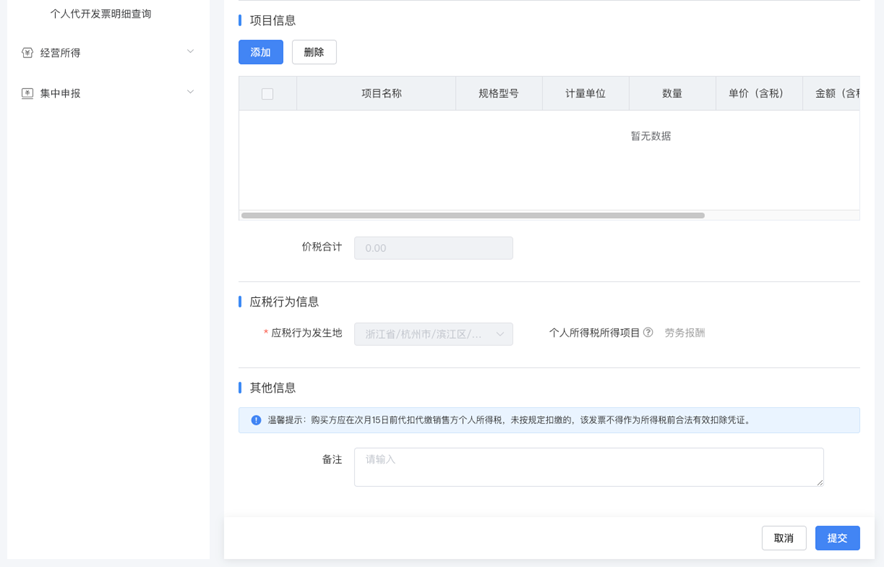Expand the 经营所得 chevron arrow
The image size is (884, 567).
190,52
